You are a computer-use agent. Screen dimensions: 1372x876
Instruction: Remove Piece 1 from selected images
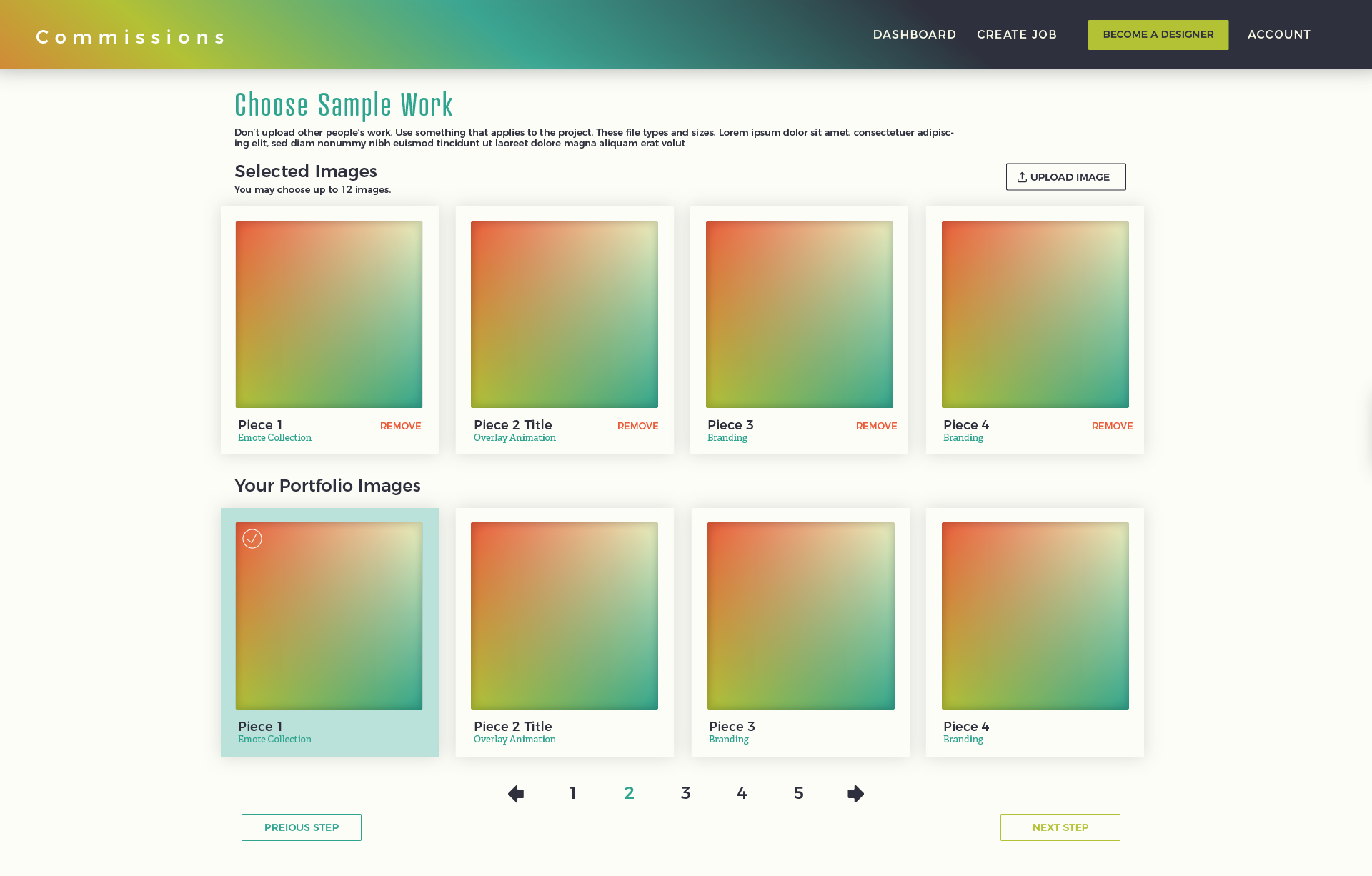point(400,426)
